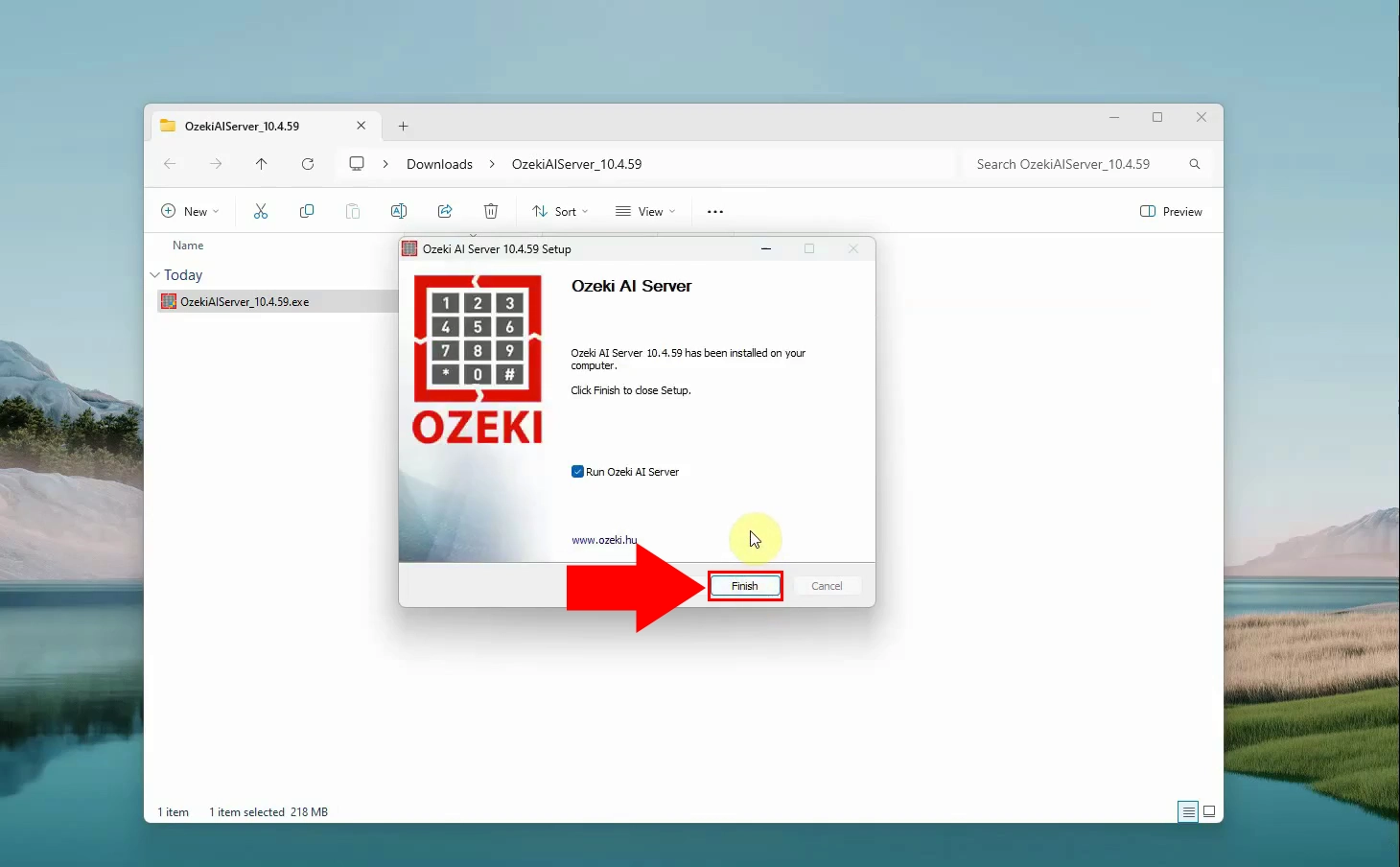
Task: Click the search magnifier icon
Action: pos(1195,164)
